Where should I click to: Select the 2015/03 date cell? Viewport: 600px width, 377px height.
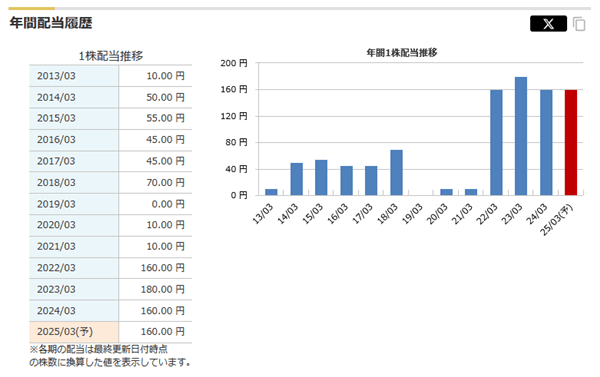point(74,118)
